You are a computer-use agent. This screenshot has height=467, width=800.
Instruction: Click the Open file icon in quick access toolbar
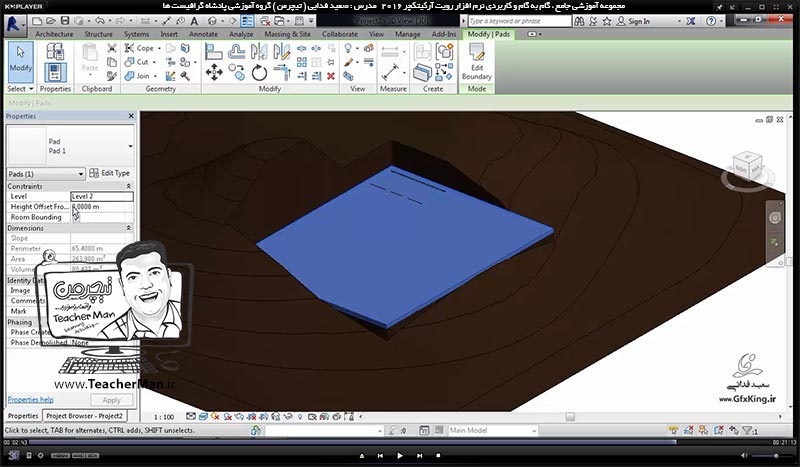coord(51,21)
